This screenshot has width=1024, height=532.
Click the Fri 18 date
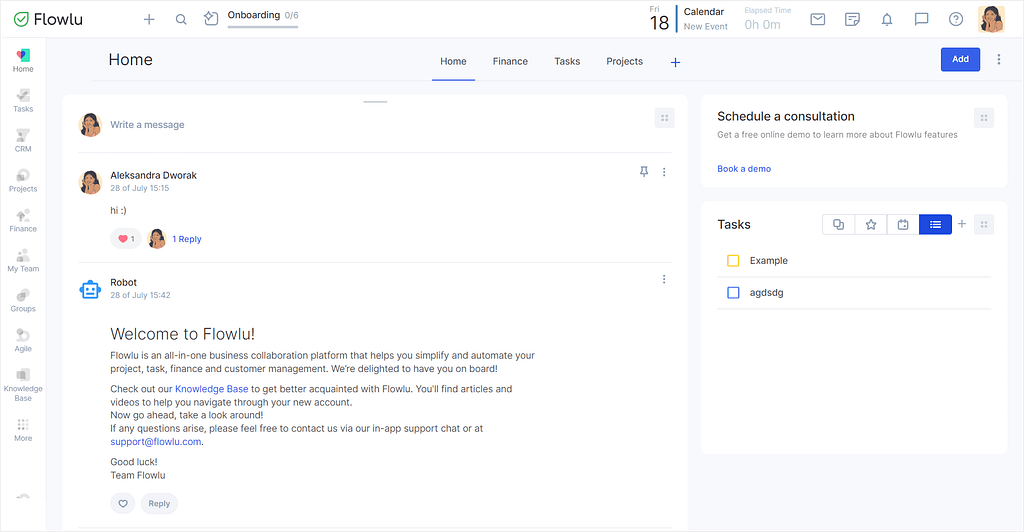point(659,18)
